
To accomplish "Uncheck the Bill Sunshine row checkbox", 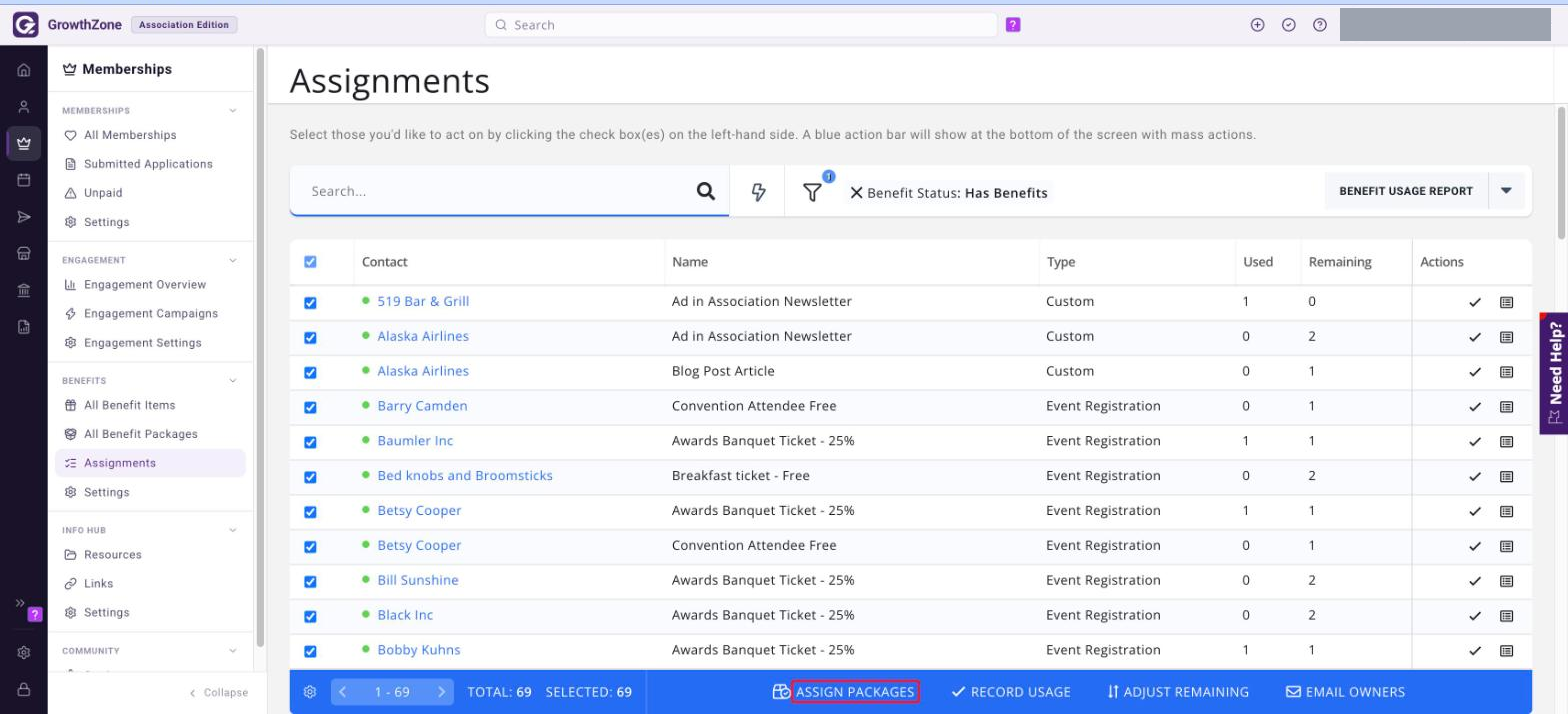I will (x=310, y=581).
